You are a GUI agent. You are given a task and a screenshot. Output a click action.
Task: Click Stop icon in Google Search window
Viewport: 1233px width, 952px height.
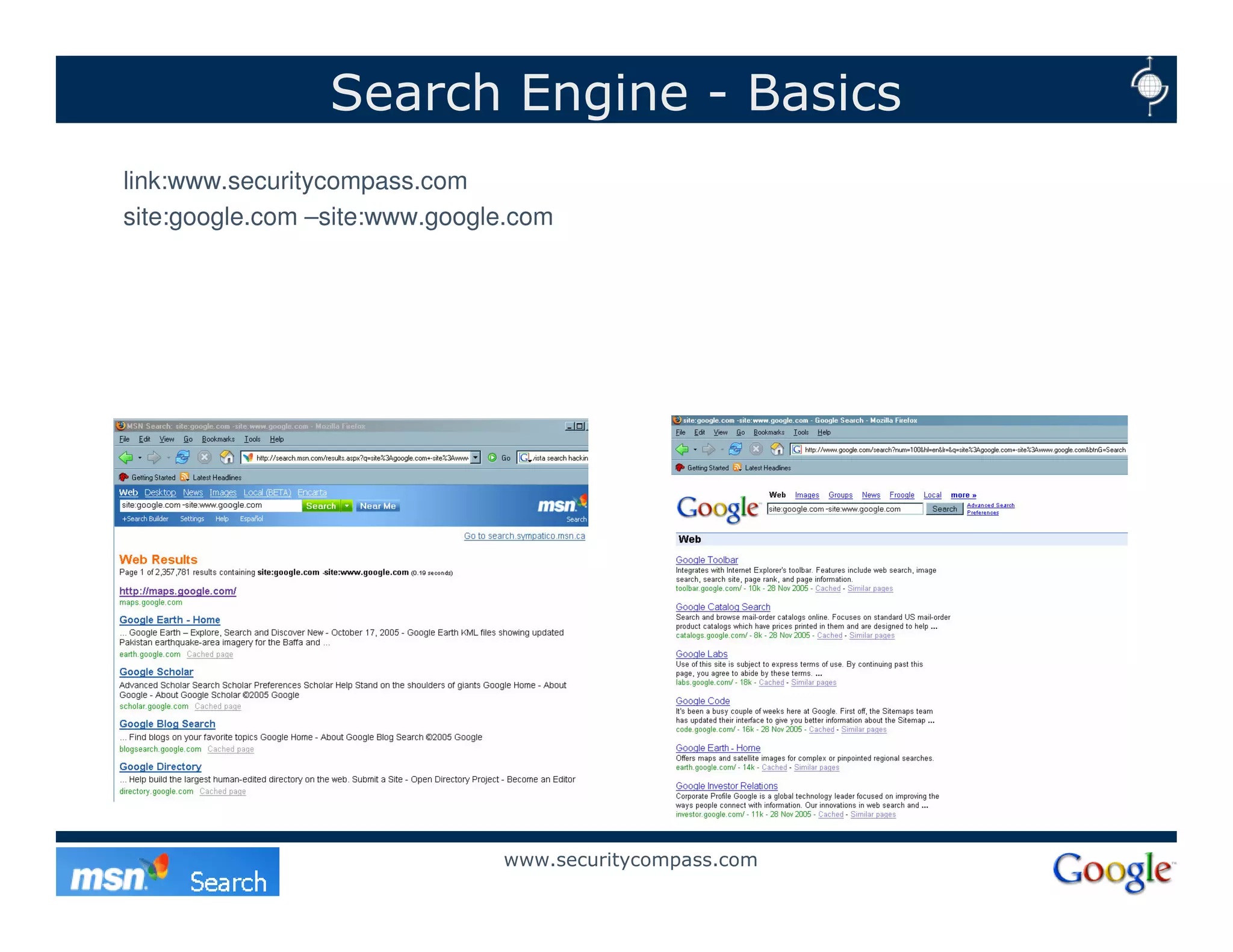coord(756,450)
